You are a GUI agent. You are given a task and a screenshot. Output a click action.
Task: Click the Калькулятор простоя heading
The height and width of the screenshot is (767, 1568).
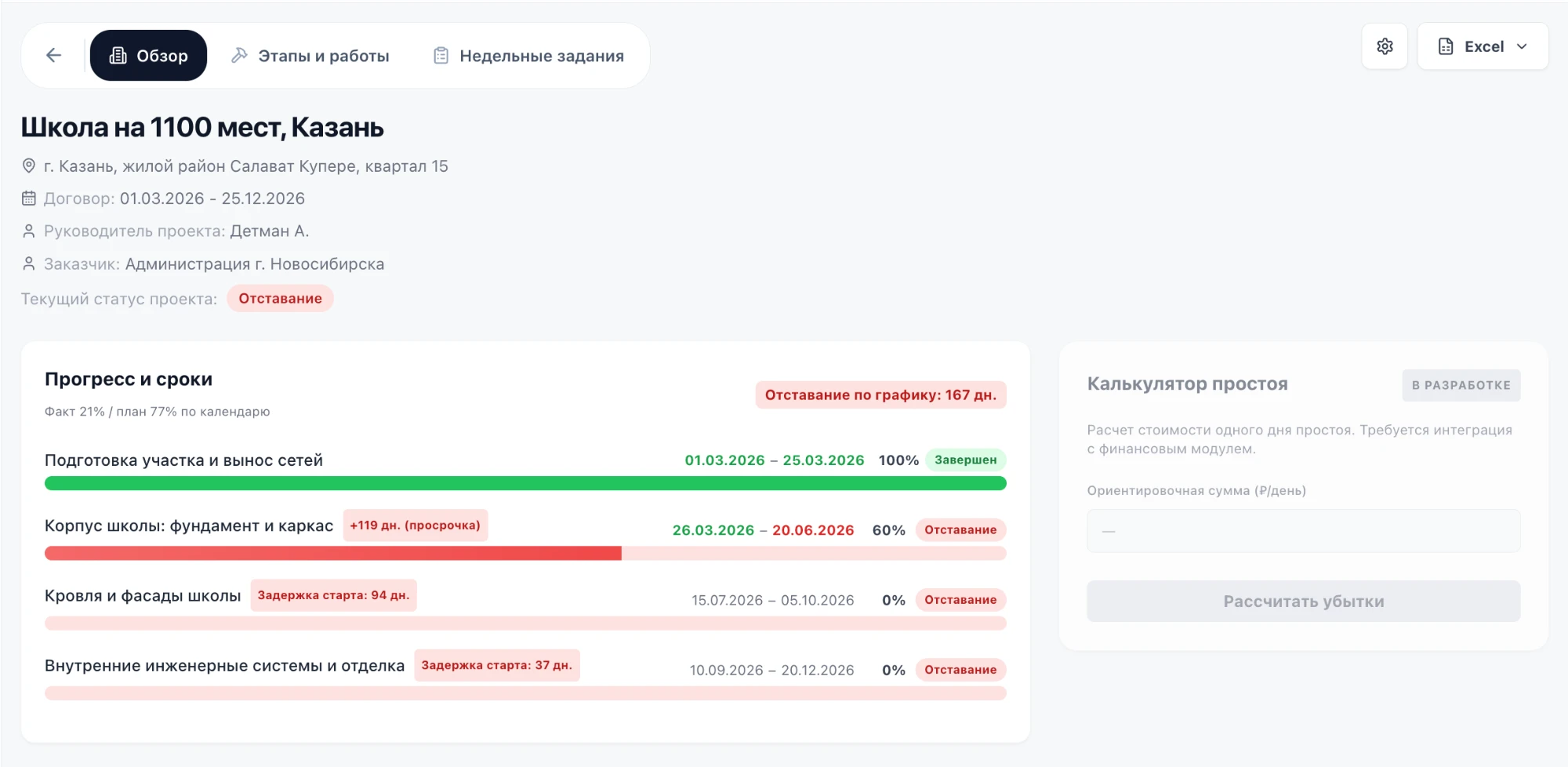(1187, 384)
